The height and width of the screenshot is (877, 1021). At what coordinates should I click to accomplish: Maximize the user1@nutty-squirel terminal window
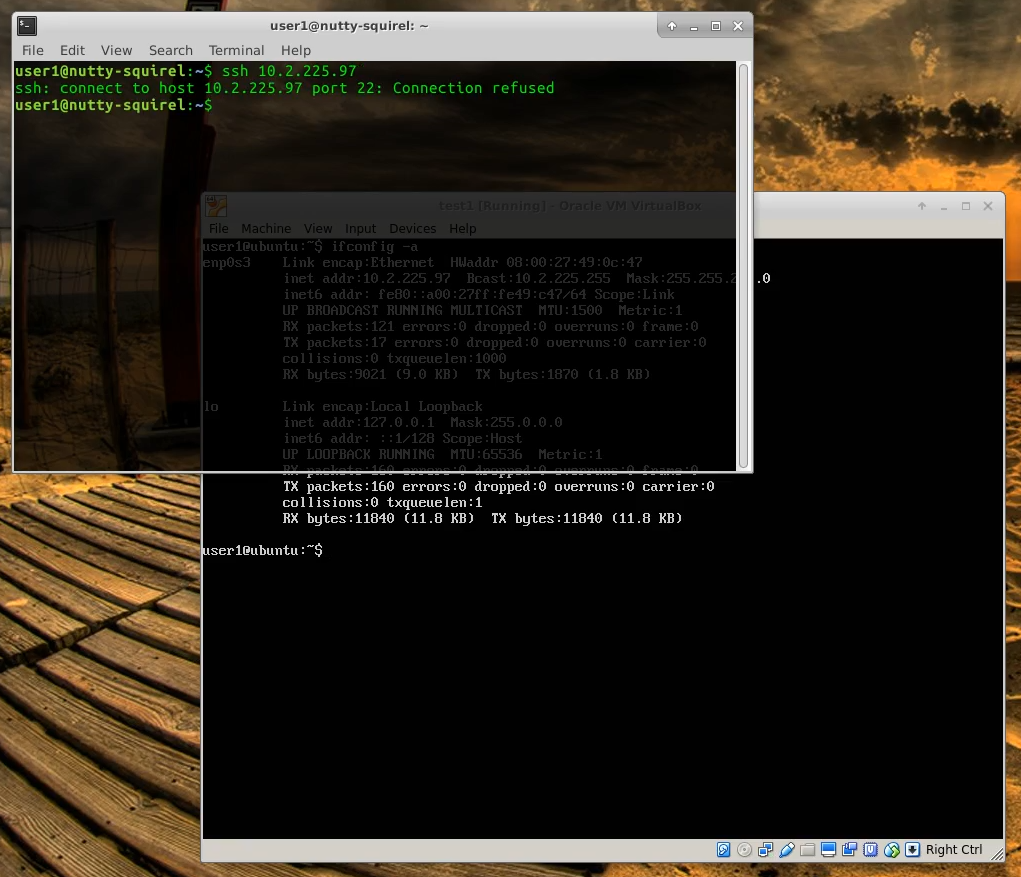click(x=716, y=26)
